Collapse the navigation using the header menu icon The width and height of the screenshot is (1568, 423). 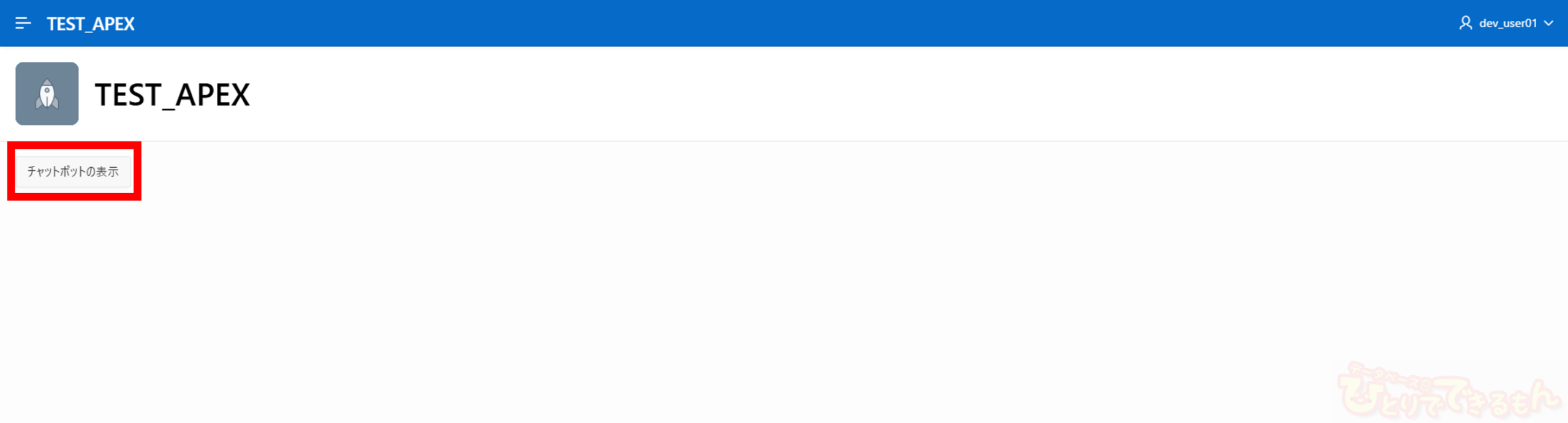pos(23,23)
